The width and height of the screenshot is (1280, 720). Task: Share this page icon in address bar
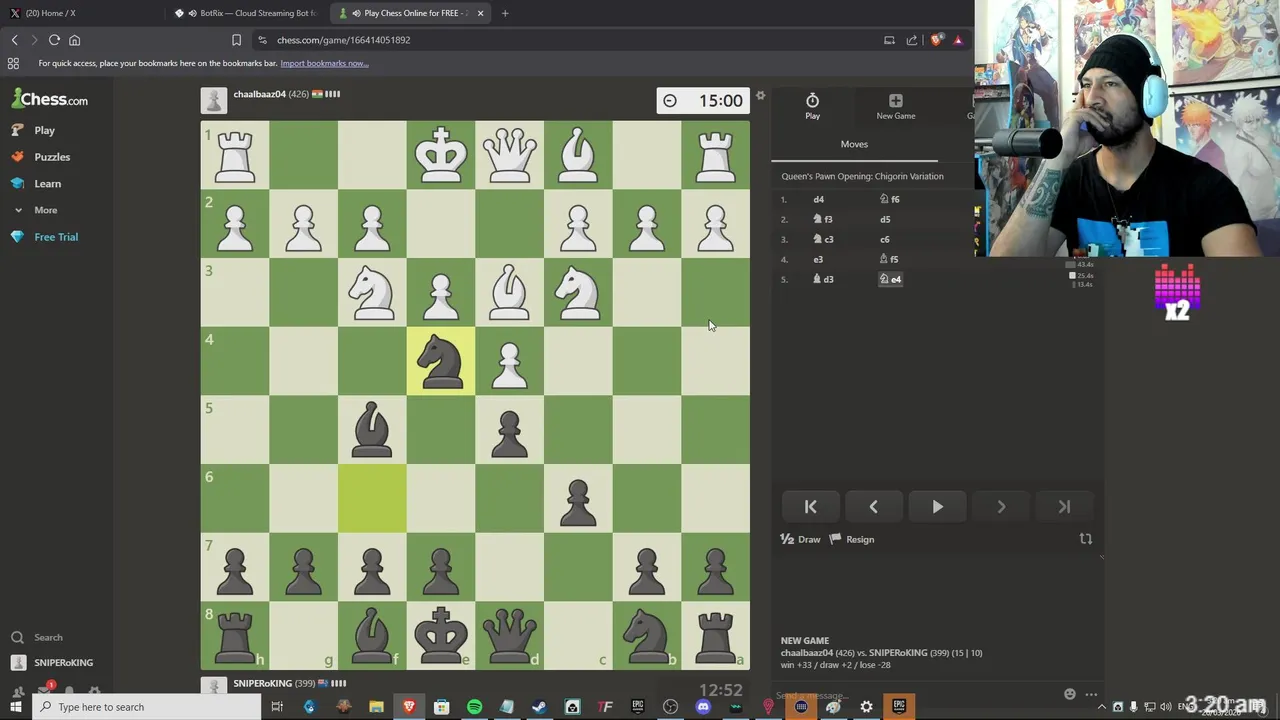coord(911,40)
